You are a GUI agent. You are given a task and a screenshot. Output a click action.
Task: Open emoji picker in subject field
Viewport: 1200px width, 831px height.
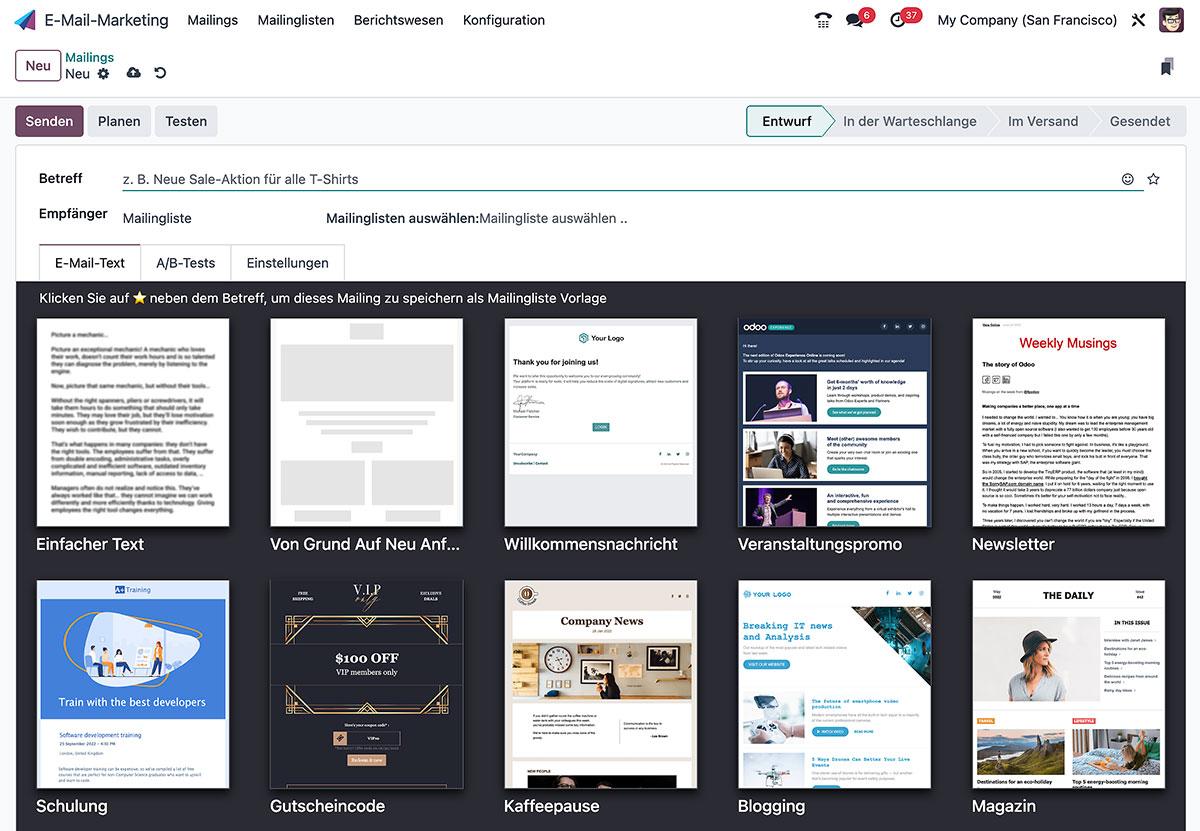1128,179
